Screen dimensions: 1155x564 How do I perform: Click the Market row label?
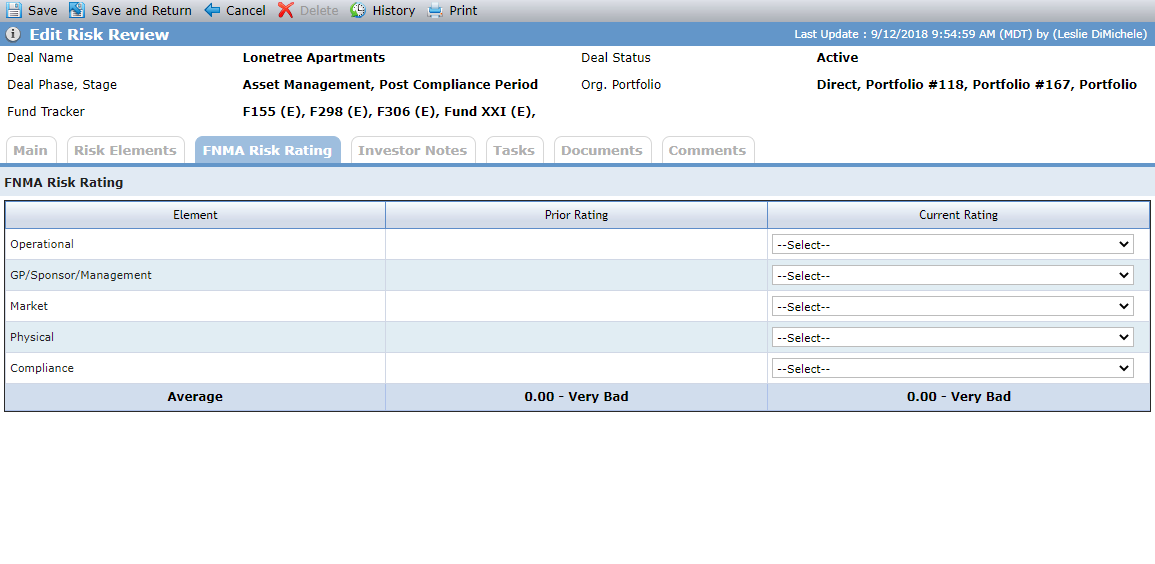(29, 306)
